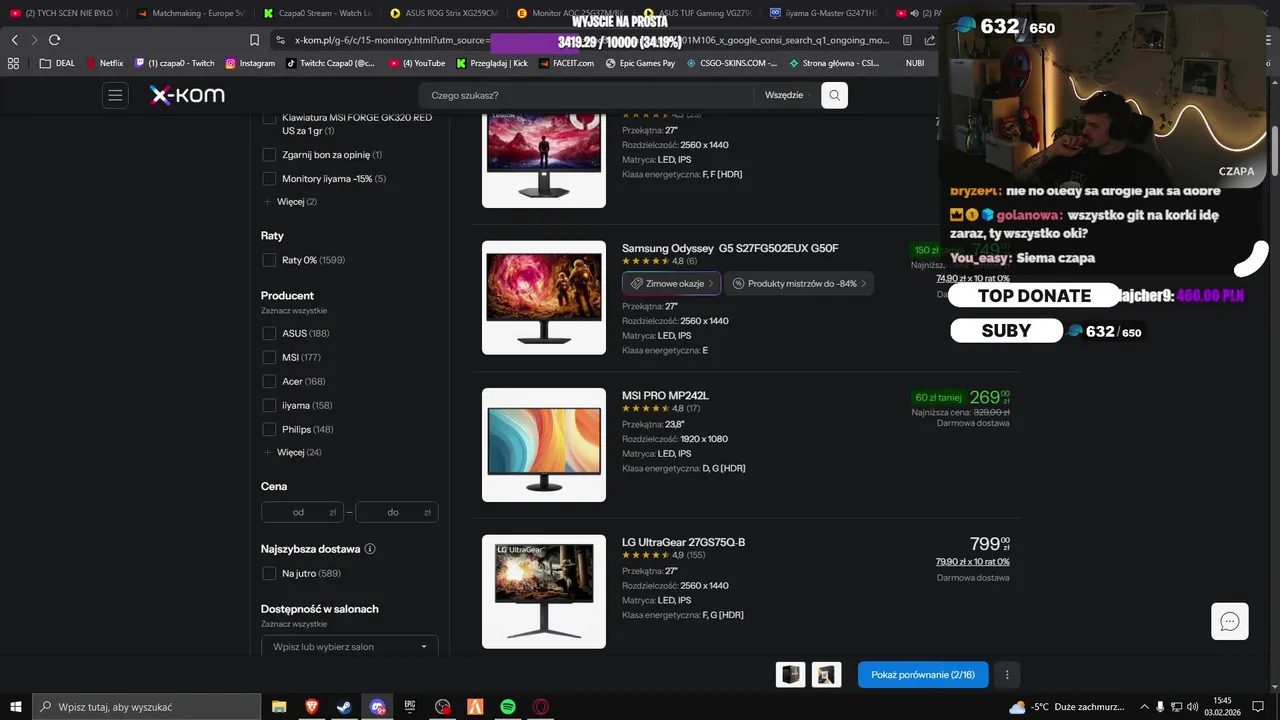Screen dimensions: 1280x720
Task: Open Windows notification center
Action: pos(1259,707)
